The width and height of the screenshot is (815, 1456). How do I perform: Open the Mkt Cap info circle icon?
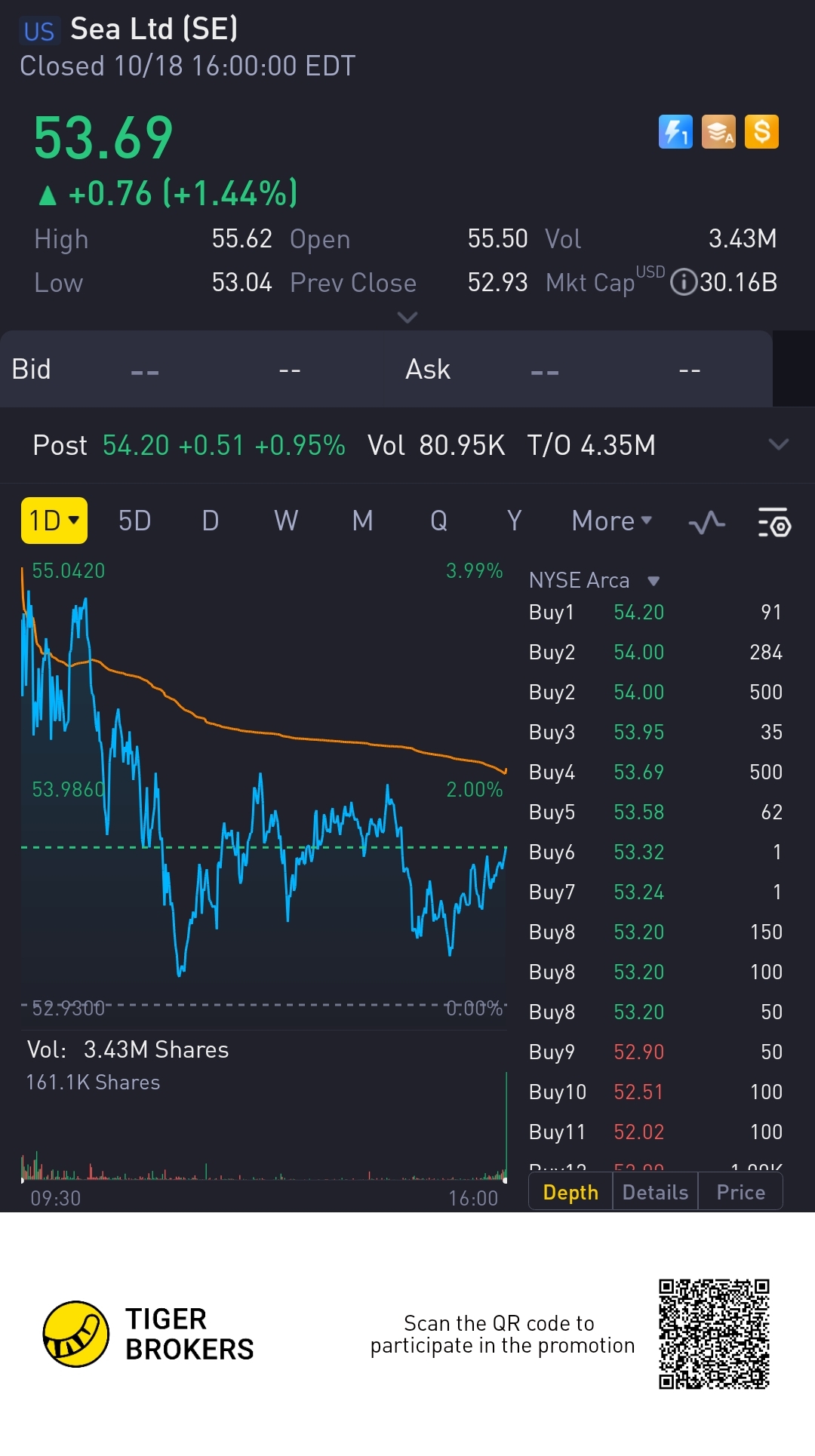(x=684, y=283)
